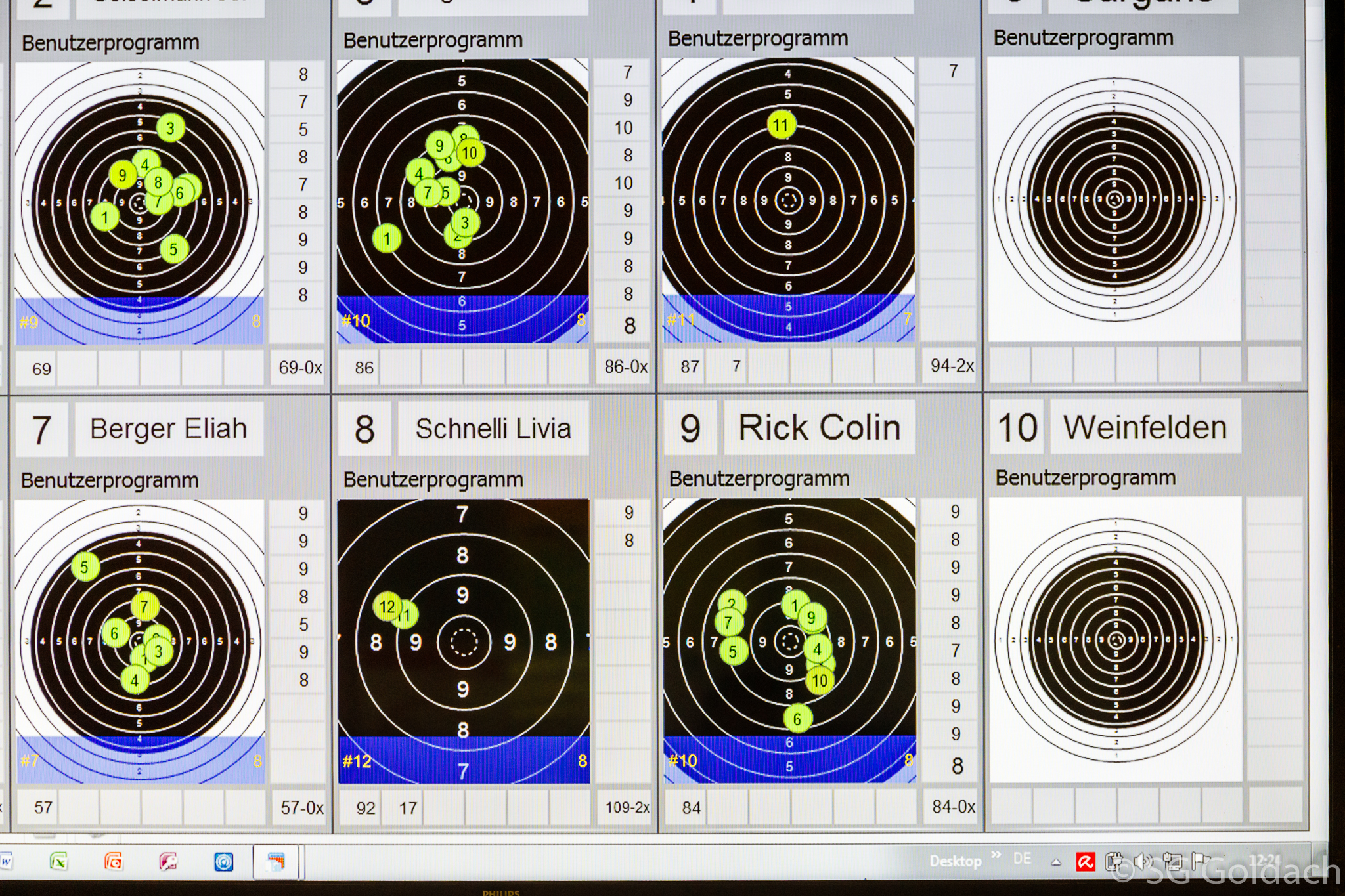Image resolution: width=1345 pixels, height=896 pixels.
Task: Select the name Berger Eliah
Action: (x=168, y=429)
